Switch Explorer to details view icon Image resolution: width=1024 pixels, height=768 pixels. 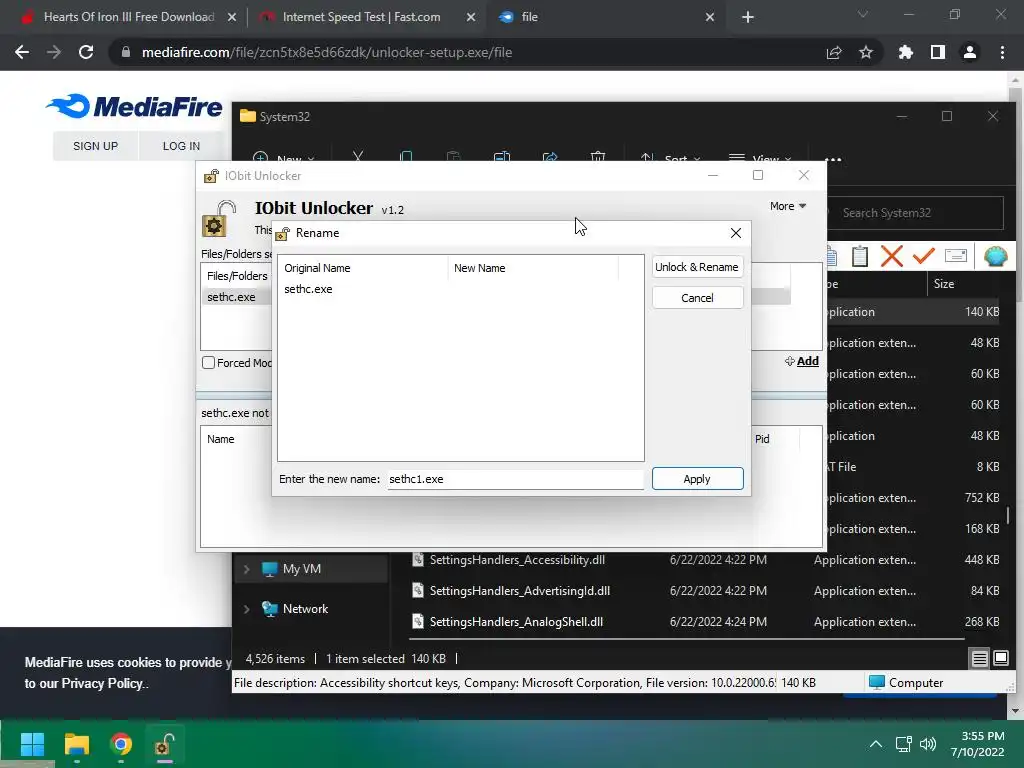point(979,658)
